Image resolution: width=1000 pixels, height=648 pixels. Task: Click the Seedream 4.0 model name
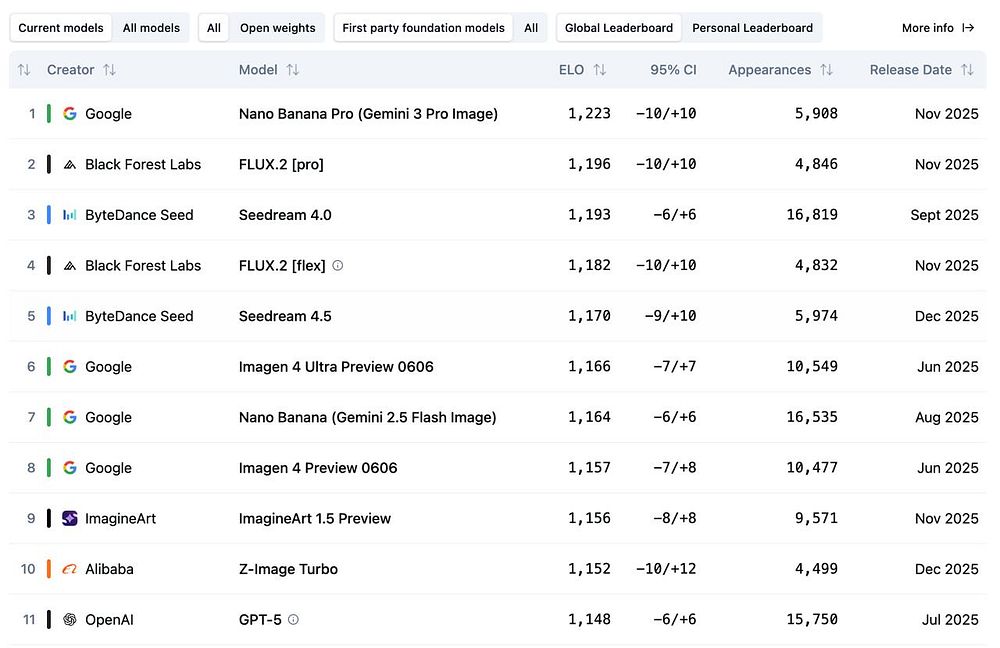coord(285,215)
